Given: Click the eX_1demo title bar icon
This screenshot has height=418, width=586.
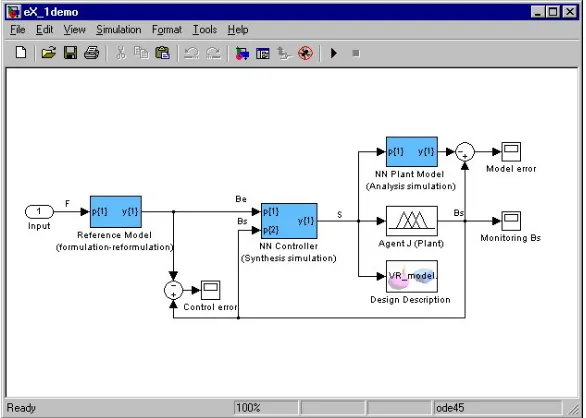Looking at the screenshot, I should [13, 12].
